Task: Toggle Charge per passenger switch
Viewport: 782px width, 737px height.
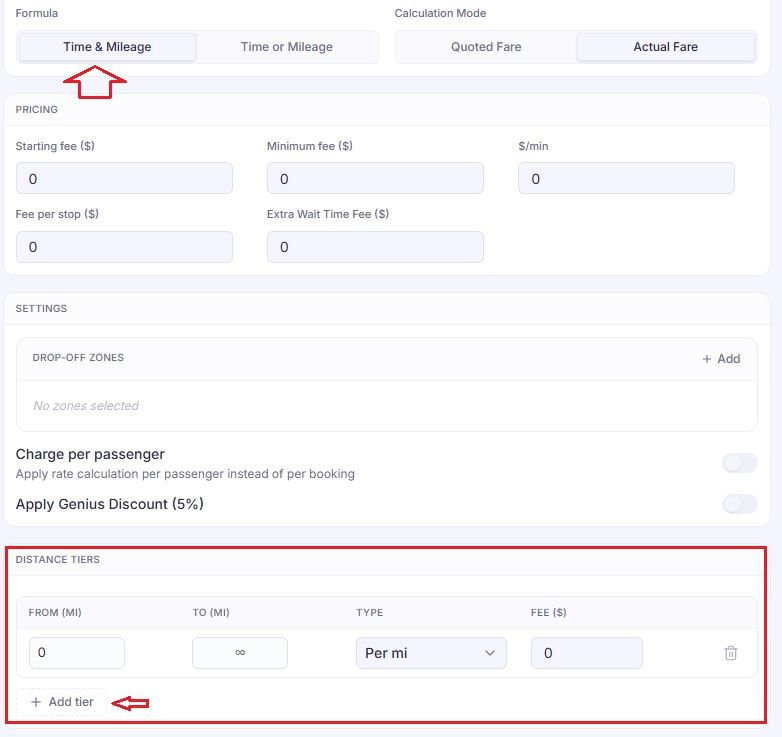Action: (740, 463)
